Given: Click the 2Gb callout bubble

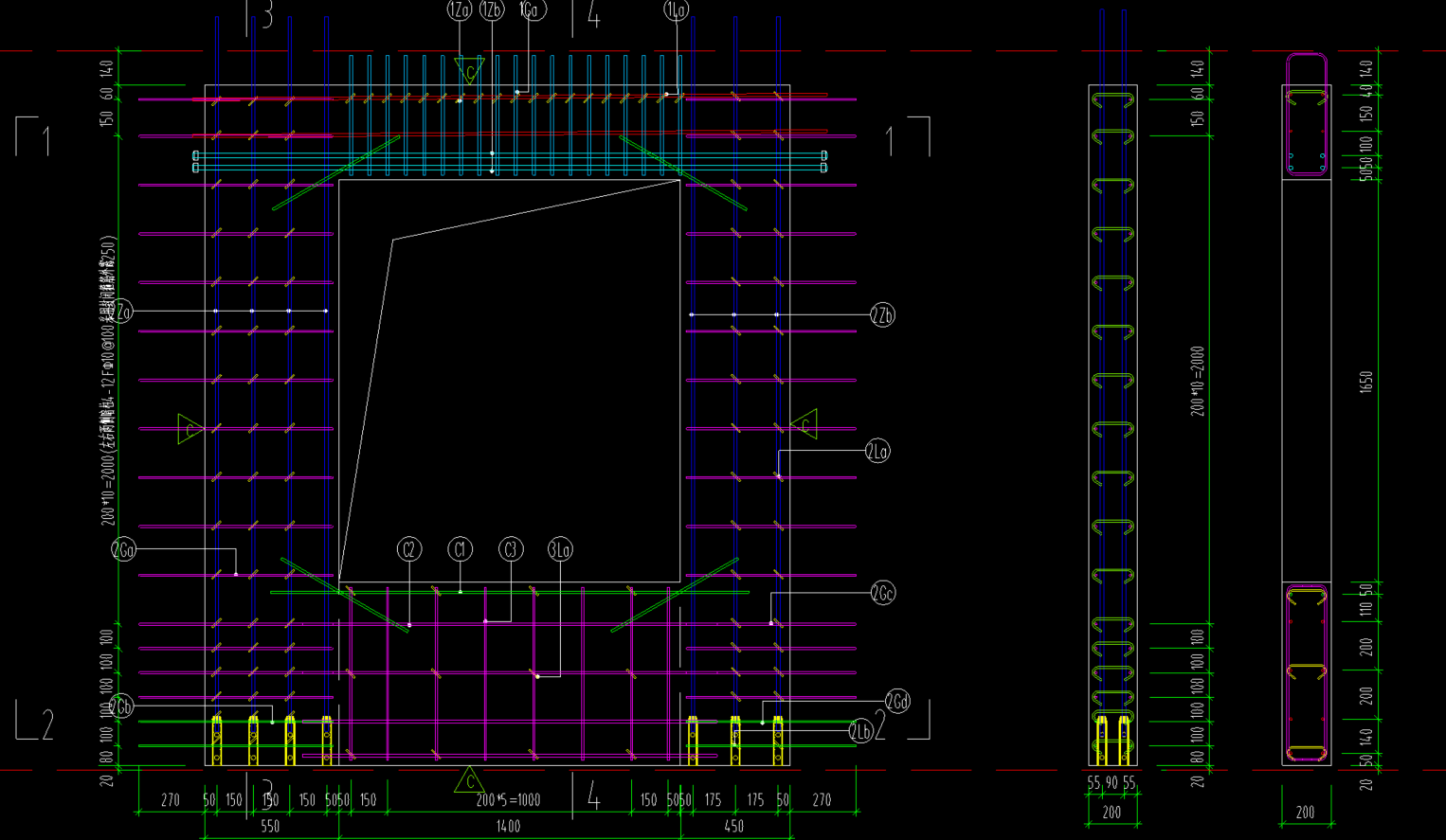Looking at the screenshot, I should tap(121, 706).
